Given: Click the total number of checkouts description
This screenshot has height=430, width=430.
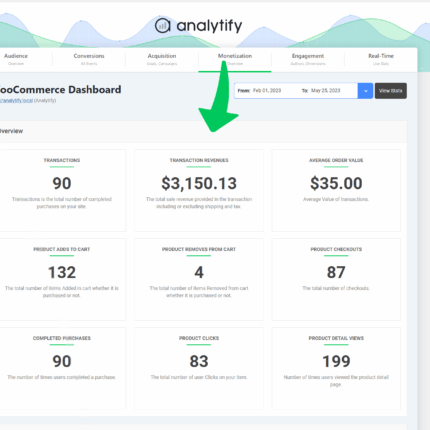Looking at the screenshot, I should (x=336, y=288).
